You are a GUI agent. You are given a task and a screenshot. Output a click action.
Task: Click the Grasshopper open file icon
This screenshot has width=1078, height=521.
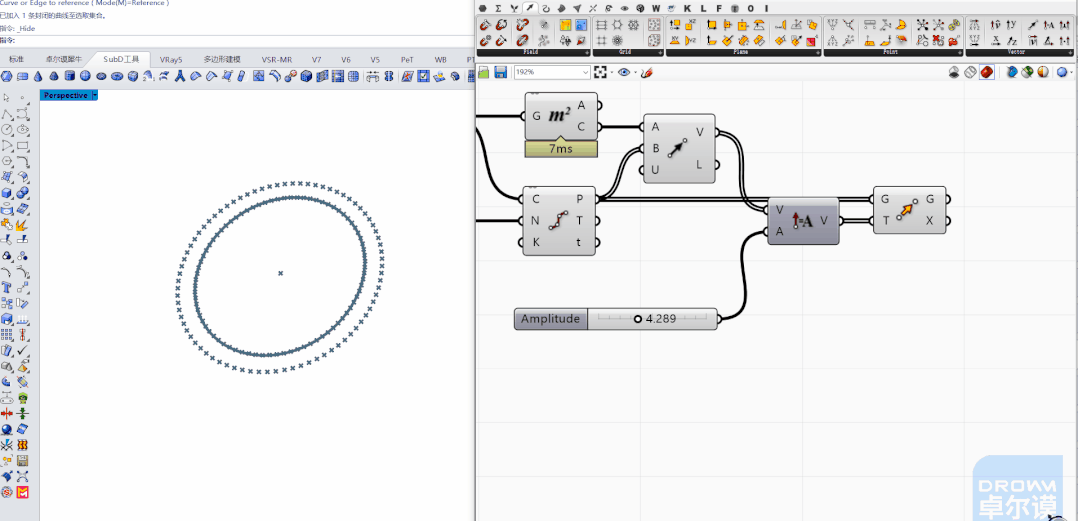(x=484, y=72)
